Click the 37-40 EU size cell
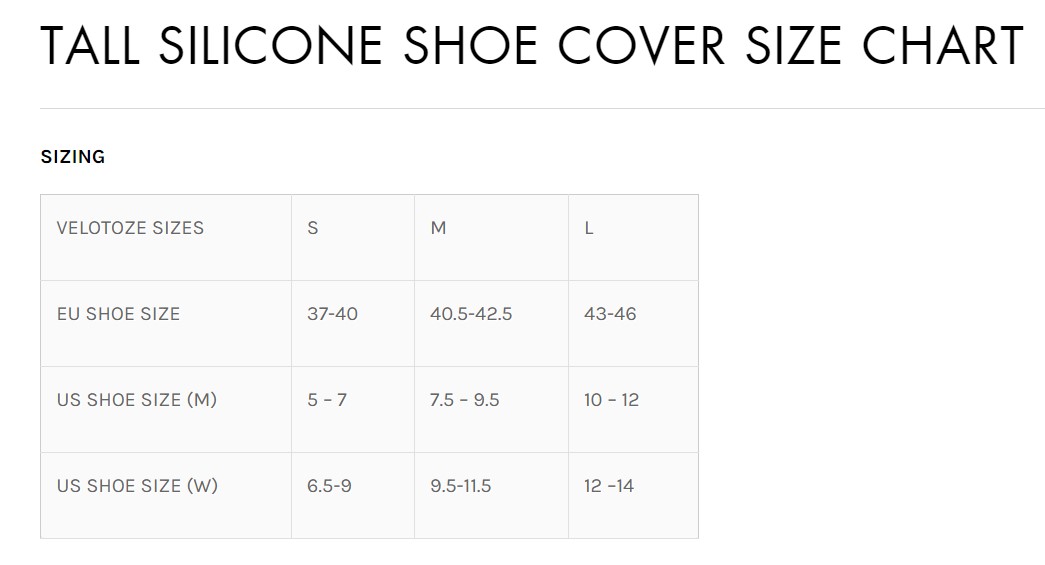The width and height of the screenshot is (1045, 565). click(x=332, y=314)
